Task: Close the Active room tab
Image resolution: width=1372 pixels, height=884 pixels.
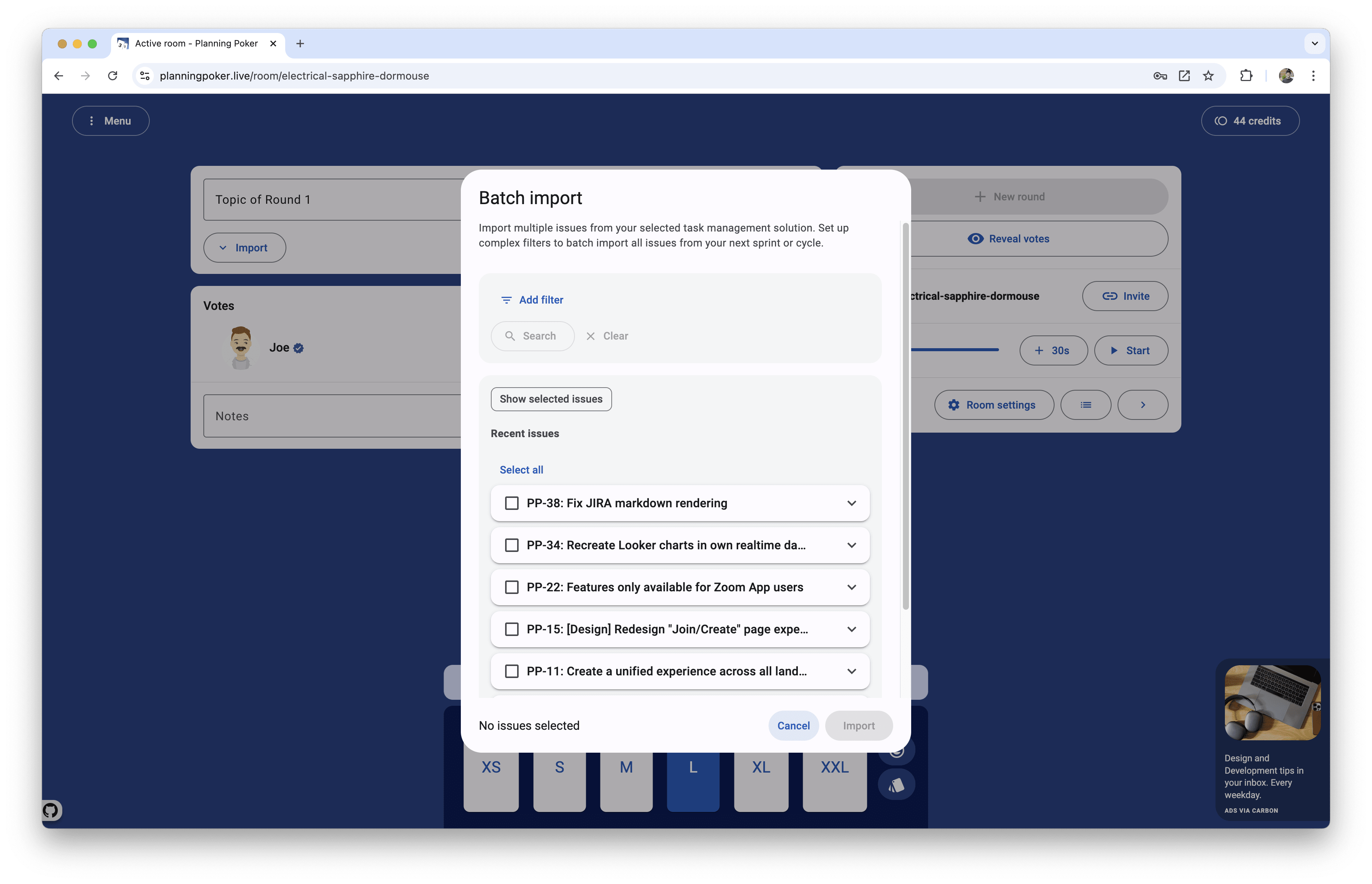Action: tap(273, 44)
